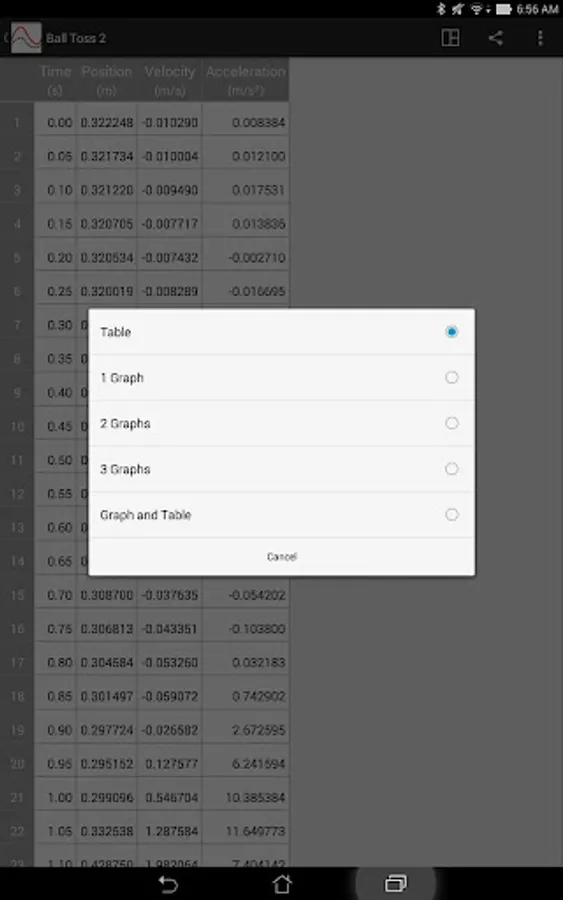Tap the Velocity column header
563x900 pixels.
[170, 80]
